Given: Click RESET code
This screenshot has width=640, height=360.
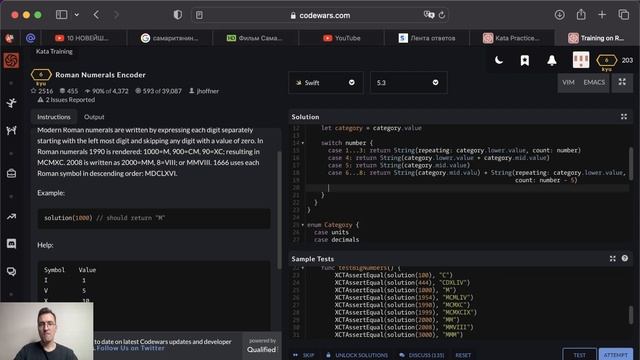Looking at the screenshot, I should pos(463,355).
